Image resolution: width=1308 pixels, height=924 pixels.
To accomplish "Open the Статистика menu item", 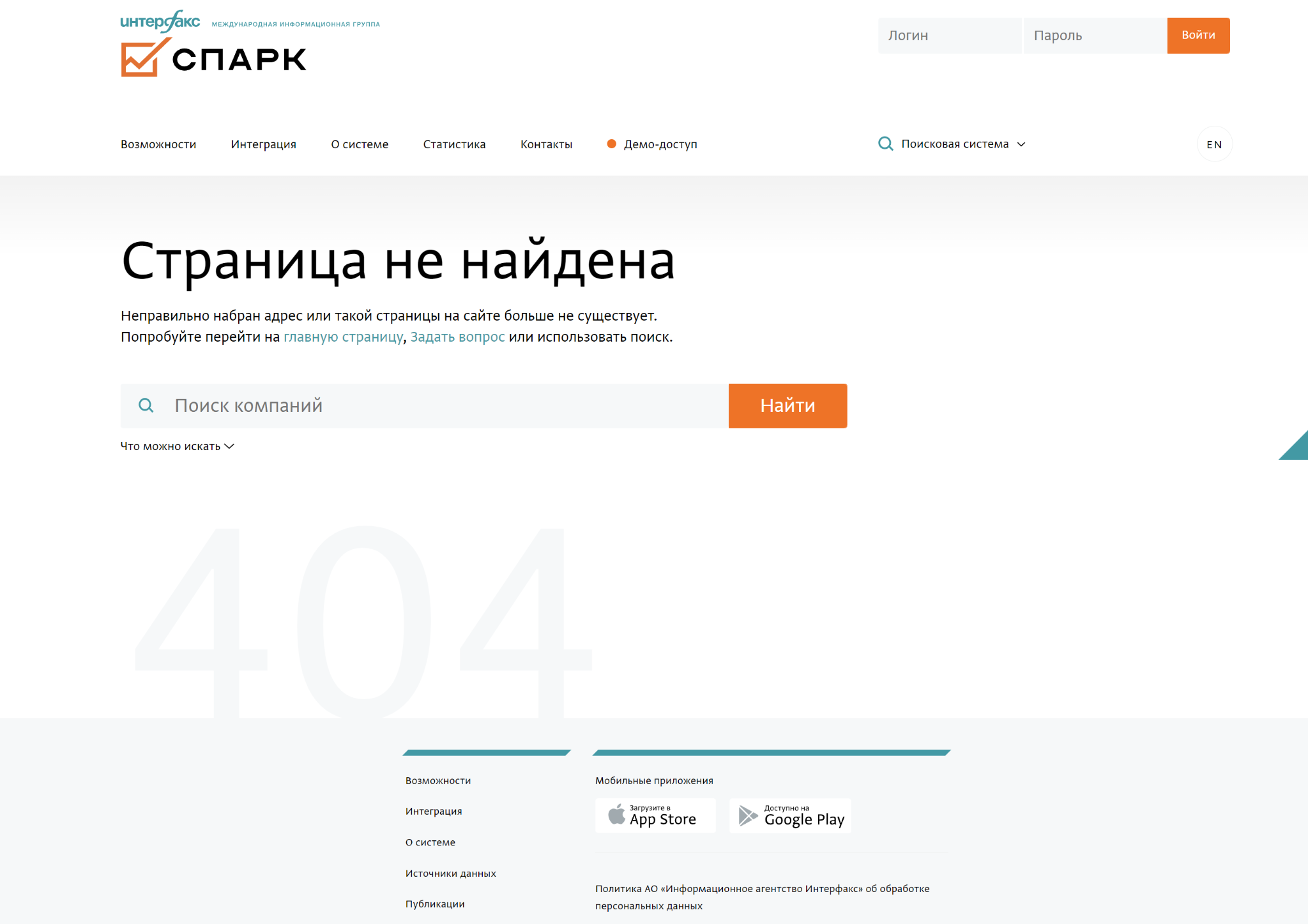I will [x=454, y=144].
